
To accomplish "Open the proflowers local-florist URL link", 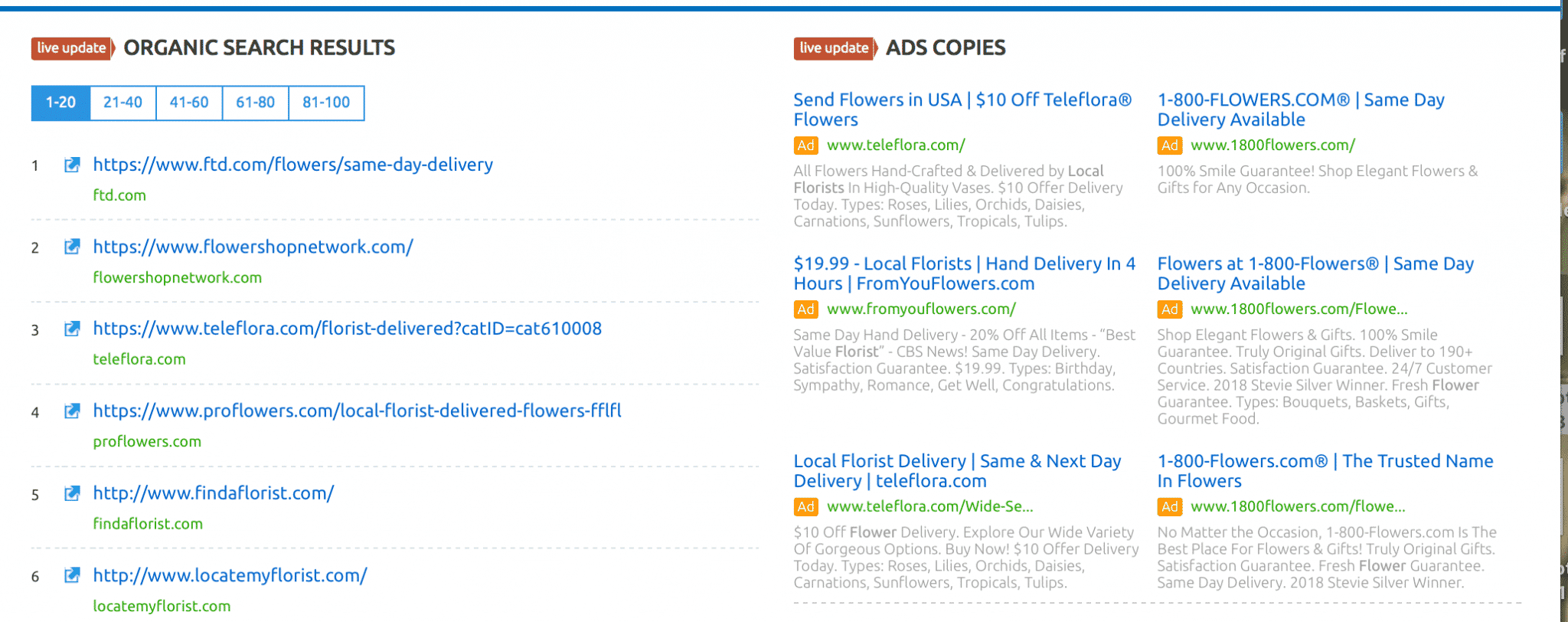I will click(x=358, y=411).
